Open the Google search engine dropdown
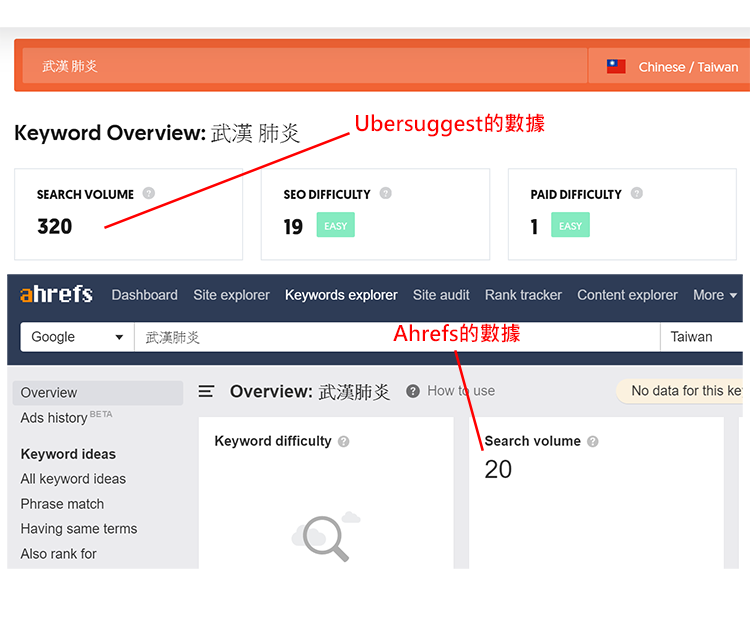Image resolution: width=750 pixels, height=619 pixels. [77, 337]
